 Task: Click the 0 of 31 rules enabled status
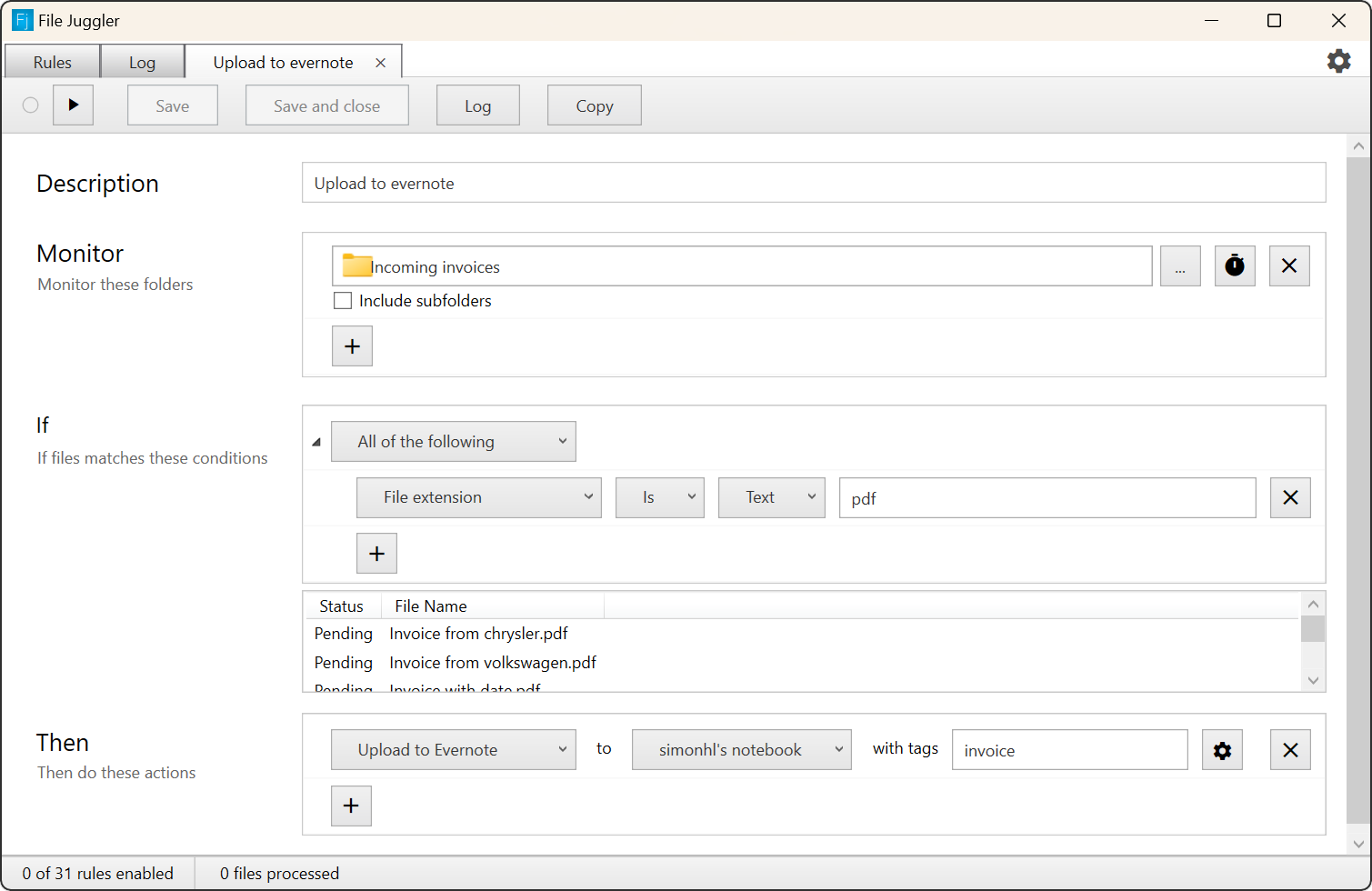coord(98,874)
